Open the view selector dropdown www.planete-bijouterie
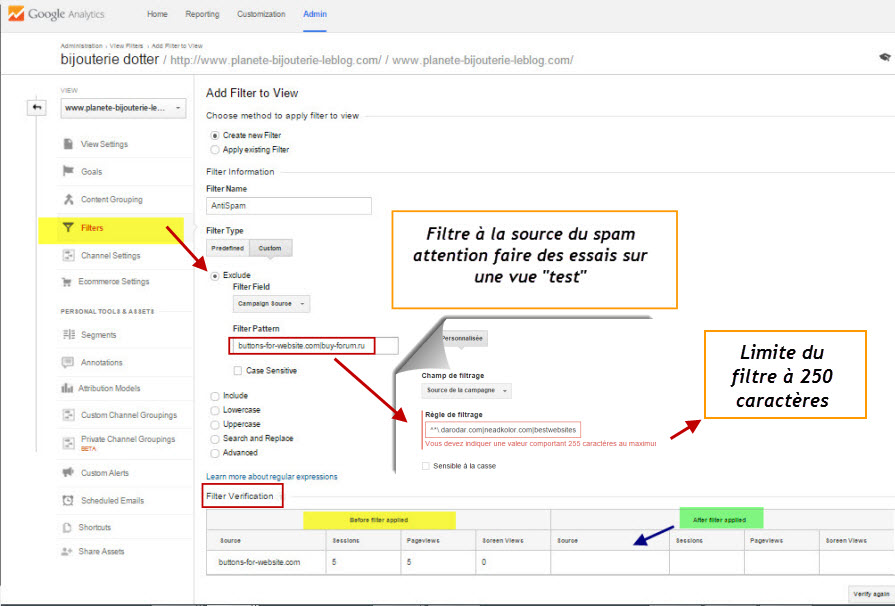Image resolution: width=895 pixels, height=606 pixels. pyautogui.click(x=123, y=108)
